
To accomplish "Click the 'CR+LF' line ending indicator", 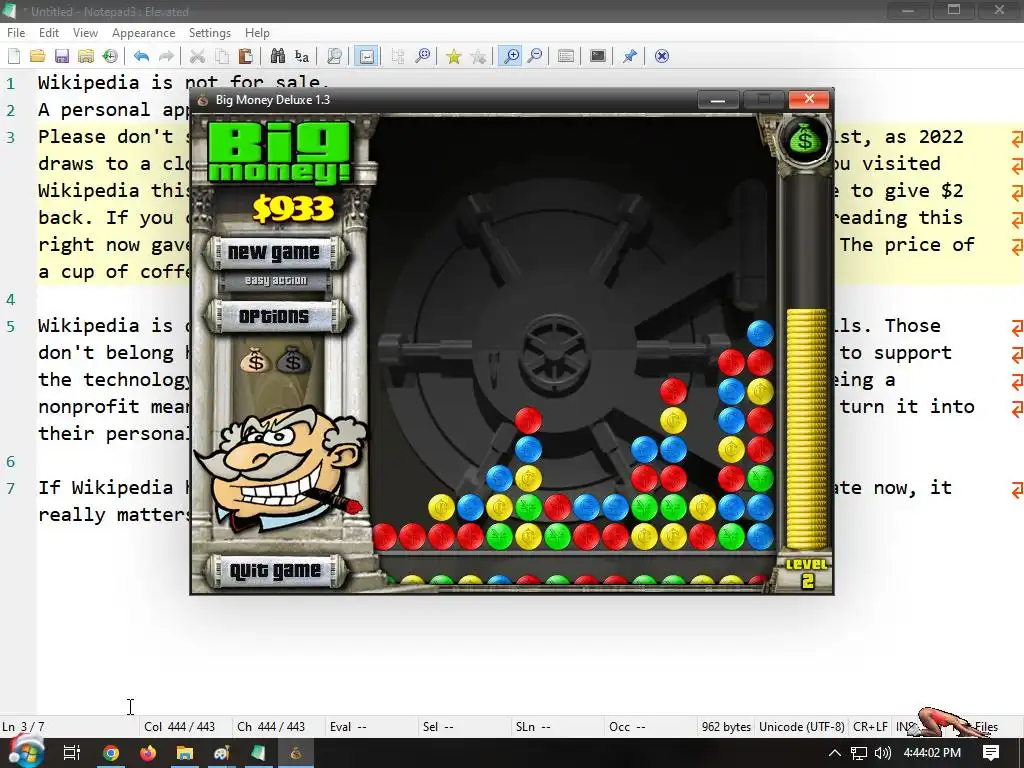I will [x=871, y=727].
